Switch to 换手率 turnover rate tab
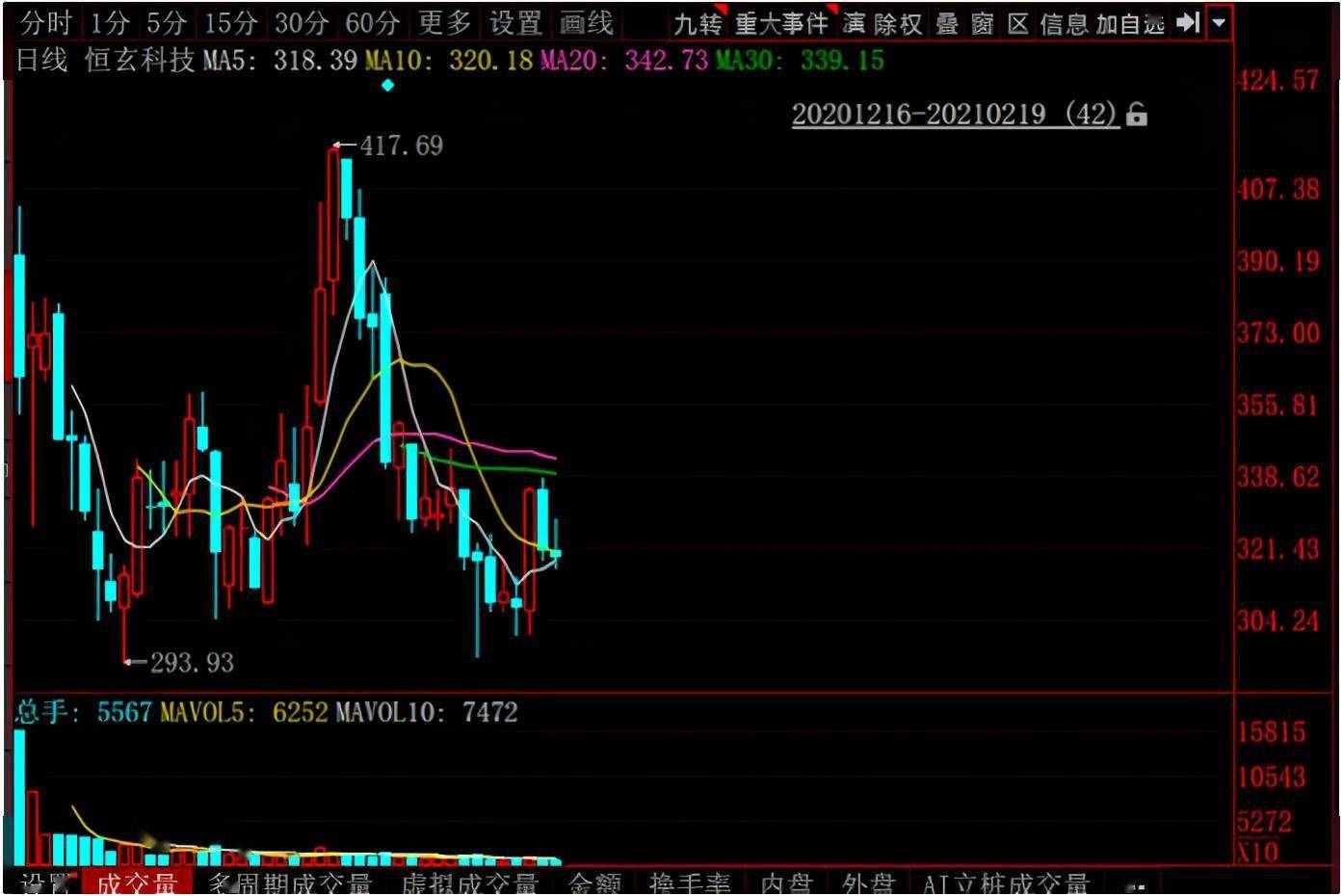The height and width of the screenshot is (896, 1343). [690, 883]
